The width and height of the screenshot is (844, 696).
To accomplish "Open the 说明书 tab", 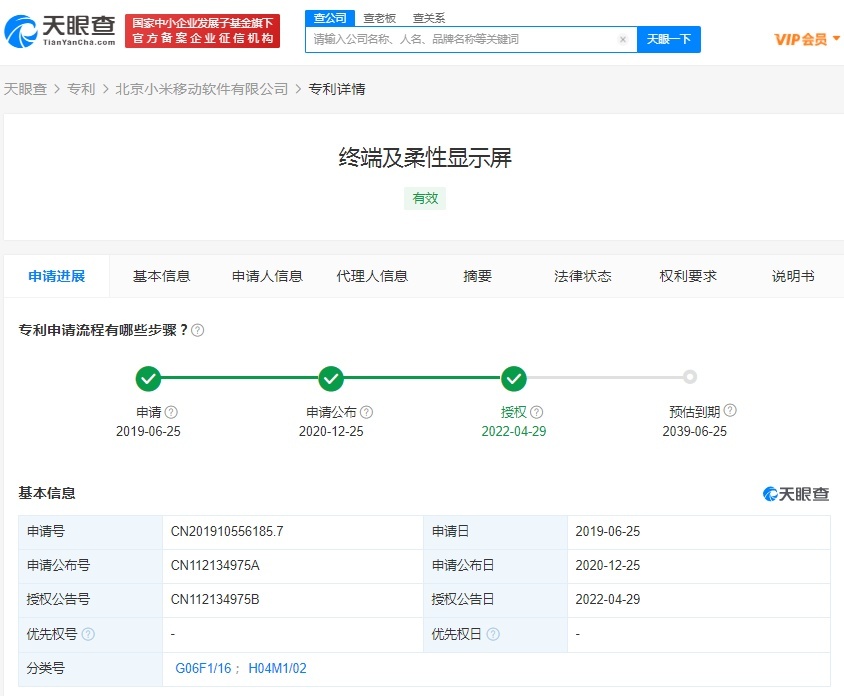I will point(793,276).
